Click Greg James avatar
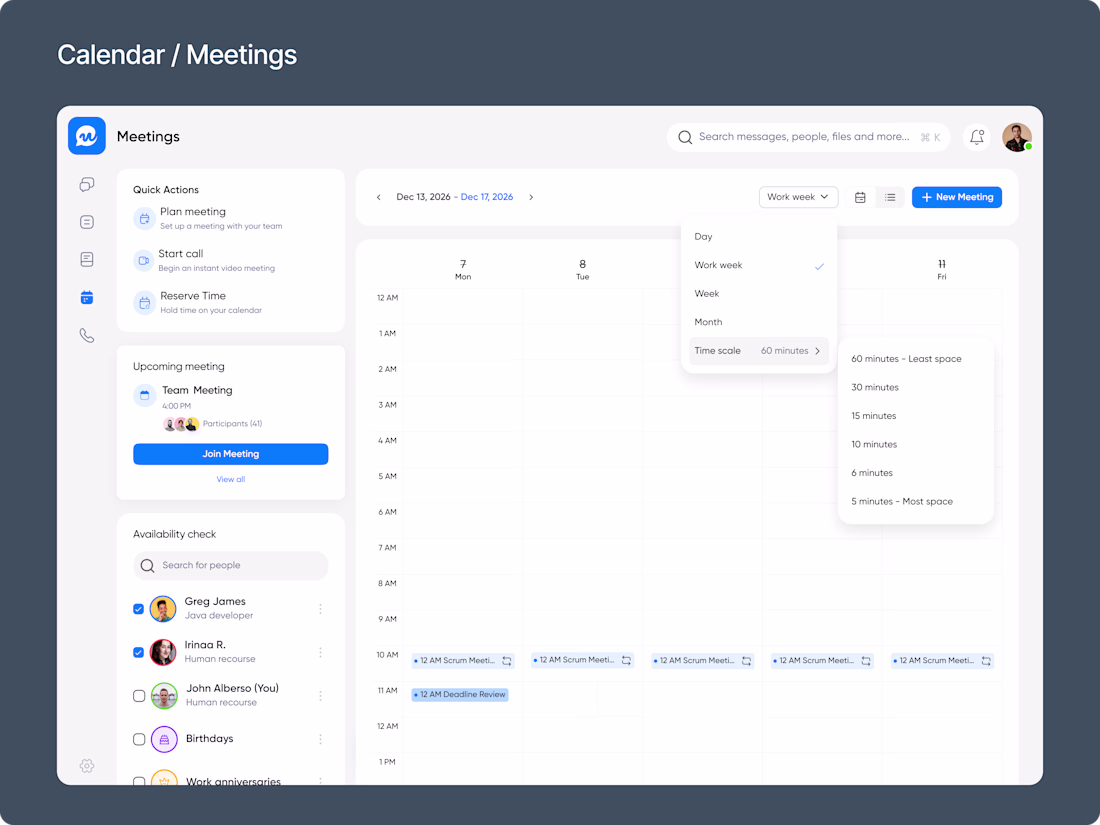 [163, 609]
